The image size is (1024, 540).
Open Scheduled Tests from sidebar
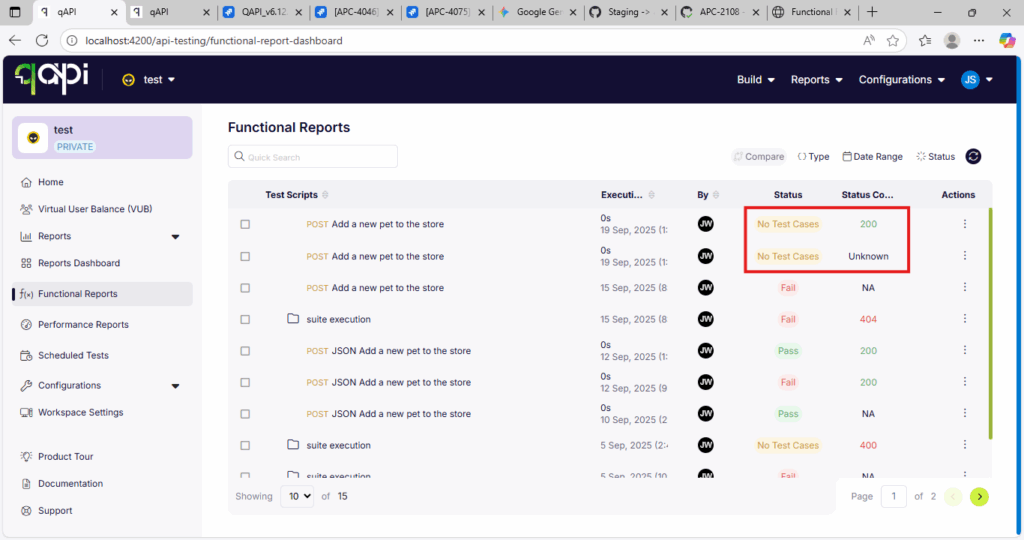[73, 355]
